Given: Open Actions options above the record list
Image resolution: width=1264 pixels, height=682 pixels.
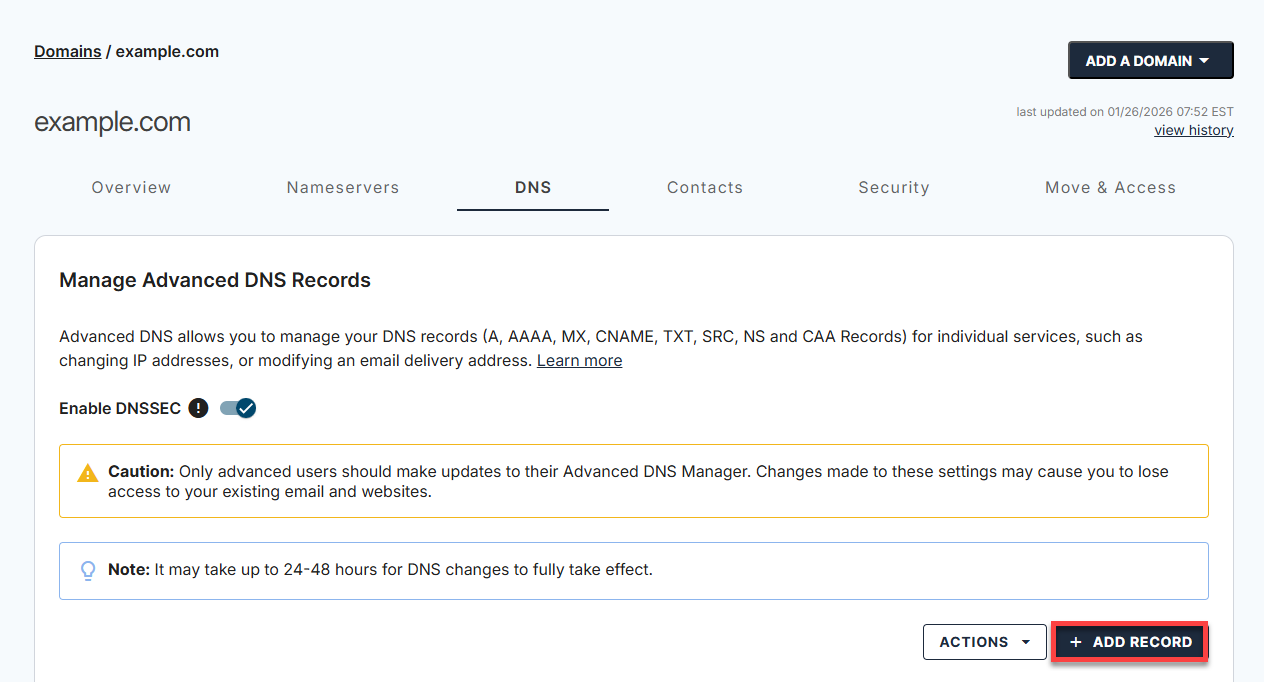Looking at the screenshot, I should tap(984, 641).
